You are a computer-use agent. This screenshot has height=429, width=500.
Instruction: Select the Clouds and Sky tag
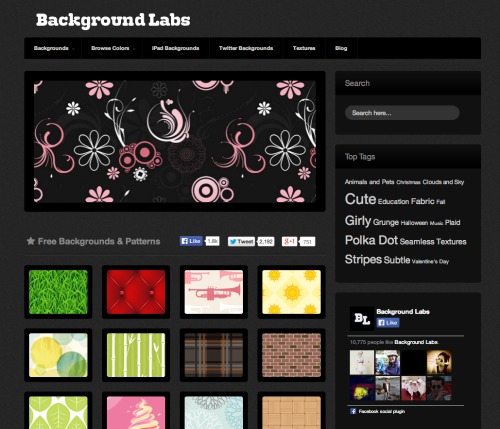point(443,182)
